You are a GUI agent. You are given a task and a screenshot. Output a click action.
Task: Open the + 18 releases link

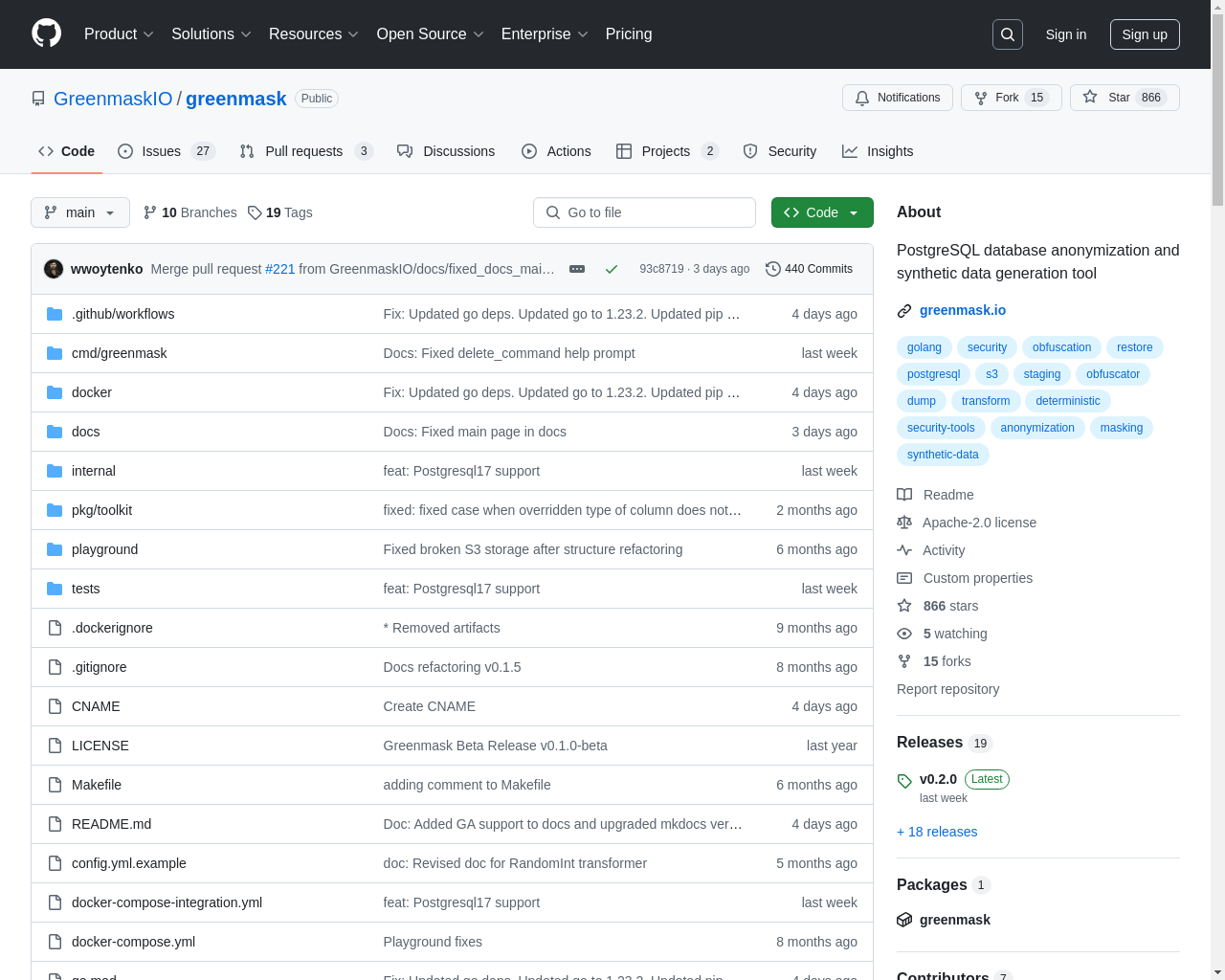pos(937,832)
